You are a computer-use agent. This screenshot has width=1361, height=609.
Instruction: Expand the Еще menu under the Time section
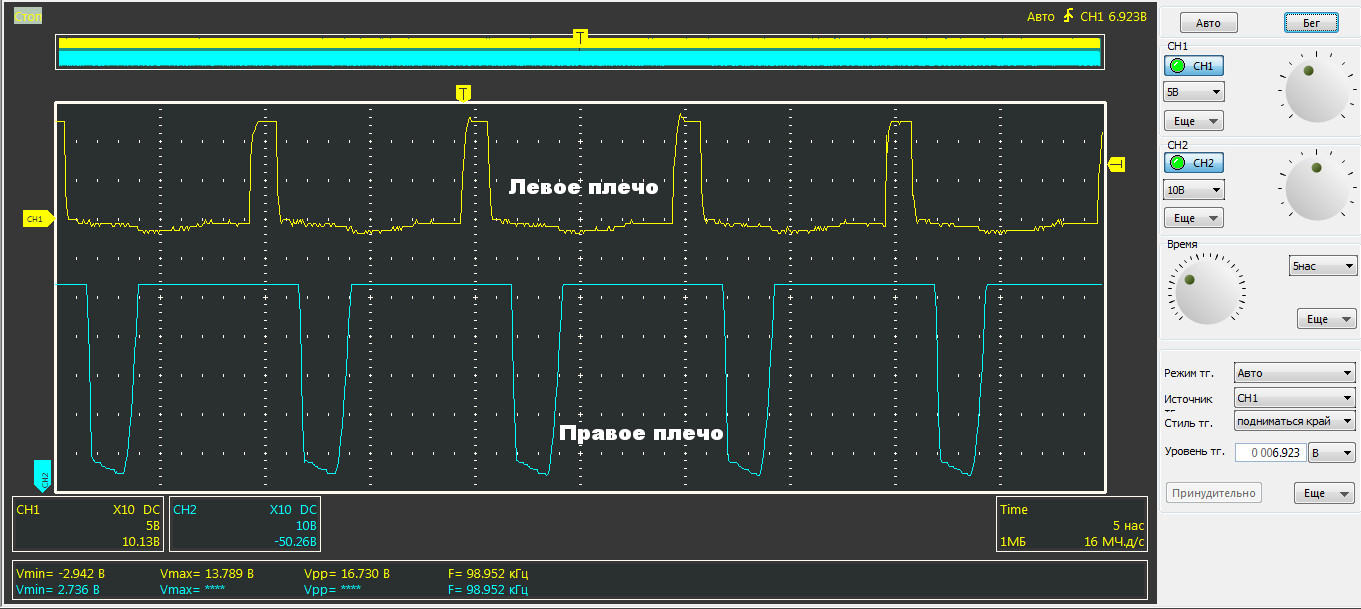[1326, 319]
